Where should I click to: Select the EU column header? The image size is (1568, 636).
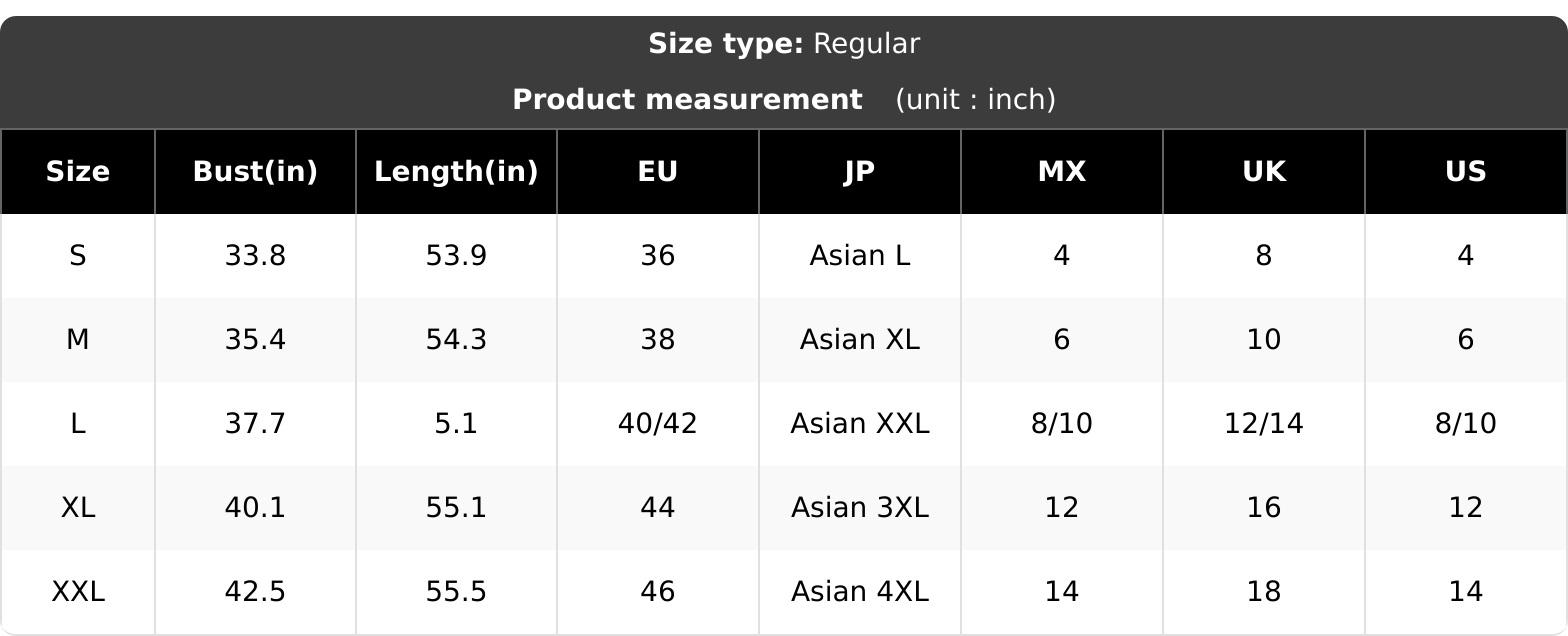(x=658, y=172)
